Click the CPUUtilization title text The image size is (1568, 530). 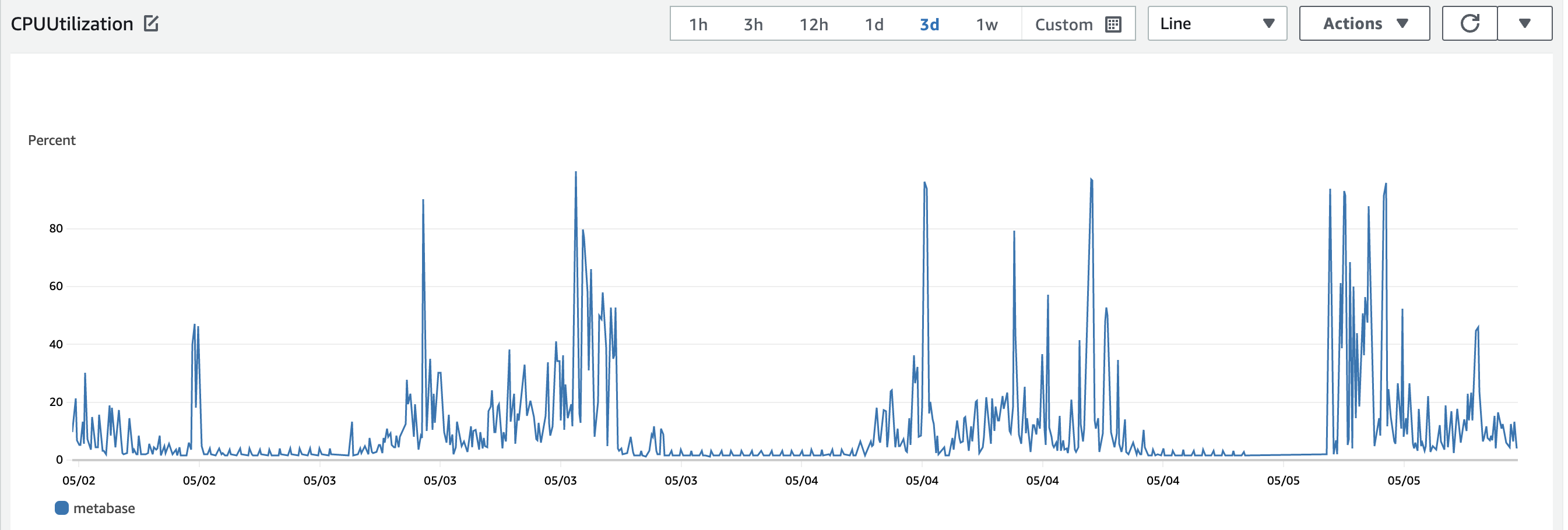[71, 23]
